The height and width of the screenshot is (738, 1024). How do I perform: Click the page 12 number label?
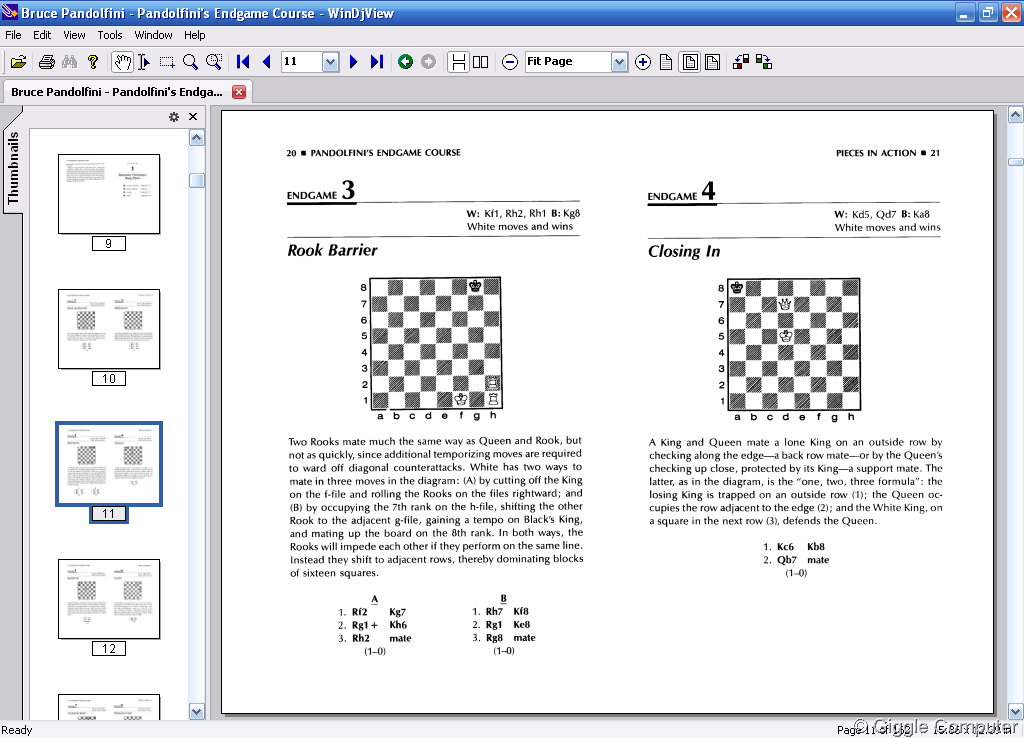click(x=108, y=649)
